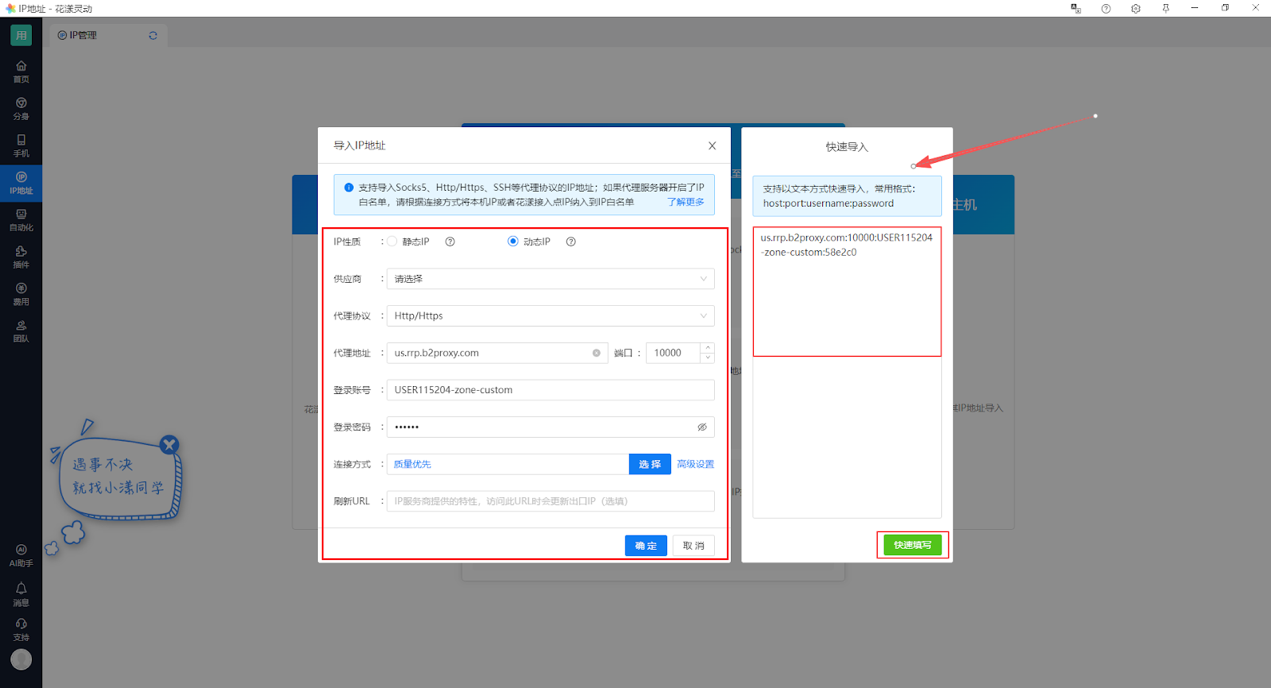1271x688 pixels.
Task: Click the green 快速填写 button
Action: (x=912, y=545)
